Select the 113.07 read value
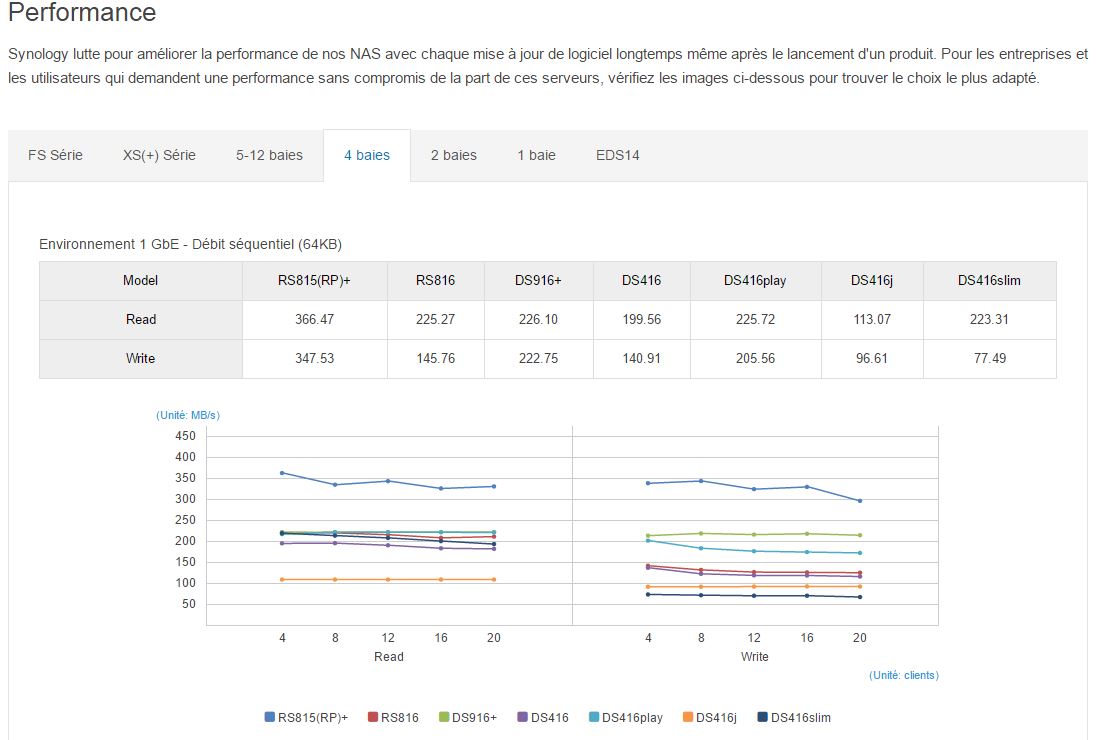Image resolution: width=1106 pixels, height=740 pixels. point(872,320)
